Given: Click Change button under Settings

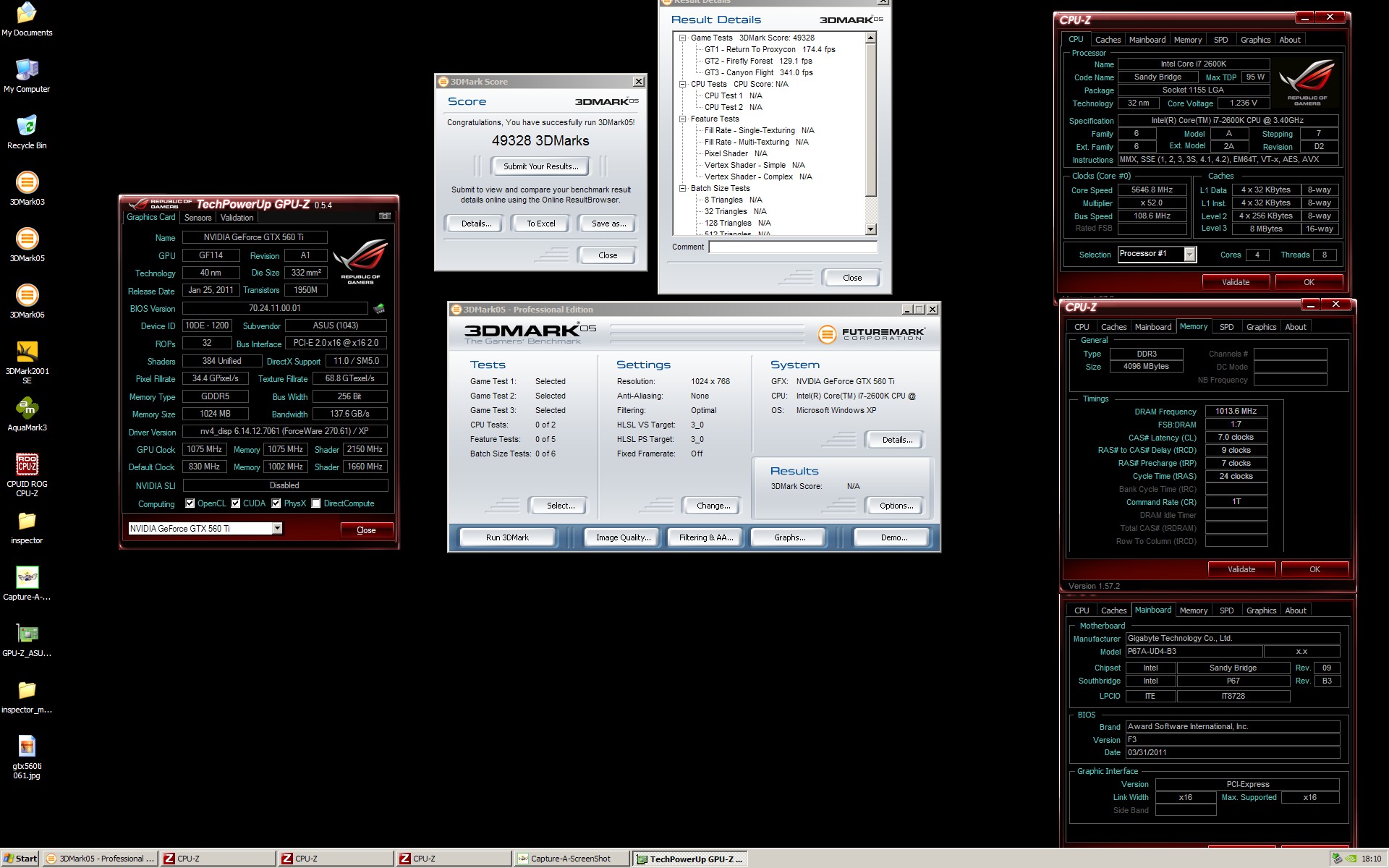Looking at the screenshot, I should tap(713, 506).
